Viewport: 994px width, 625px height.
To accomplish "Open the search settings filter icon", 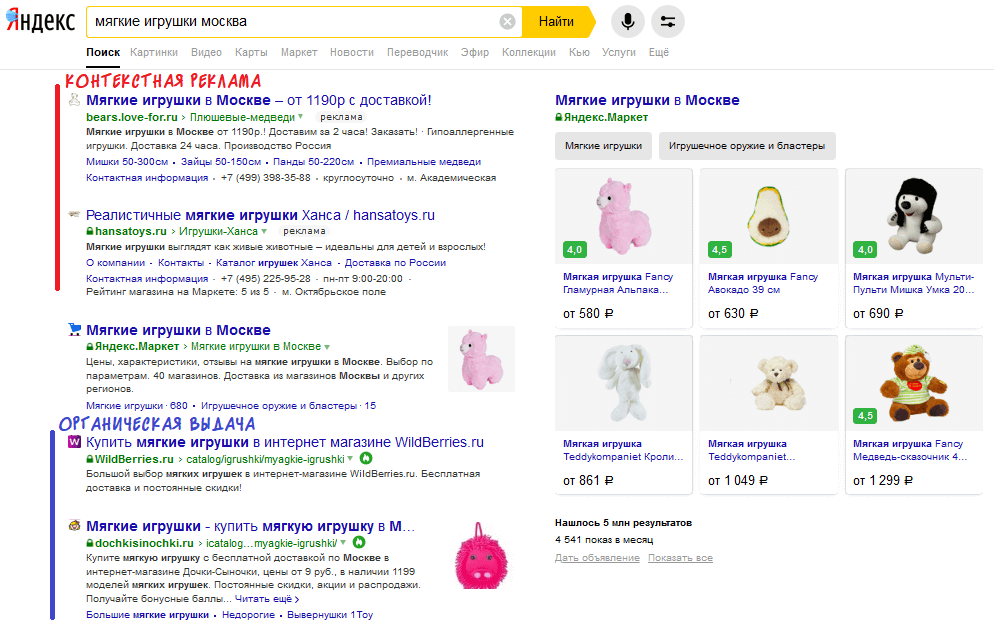I will [668, 21].
